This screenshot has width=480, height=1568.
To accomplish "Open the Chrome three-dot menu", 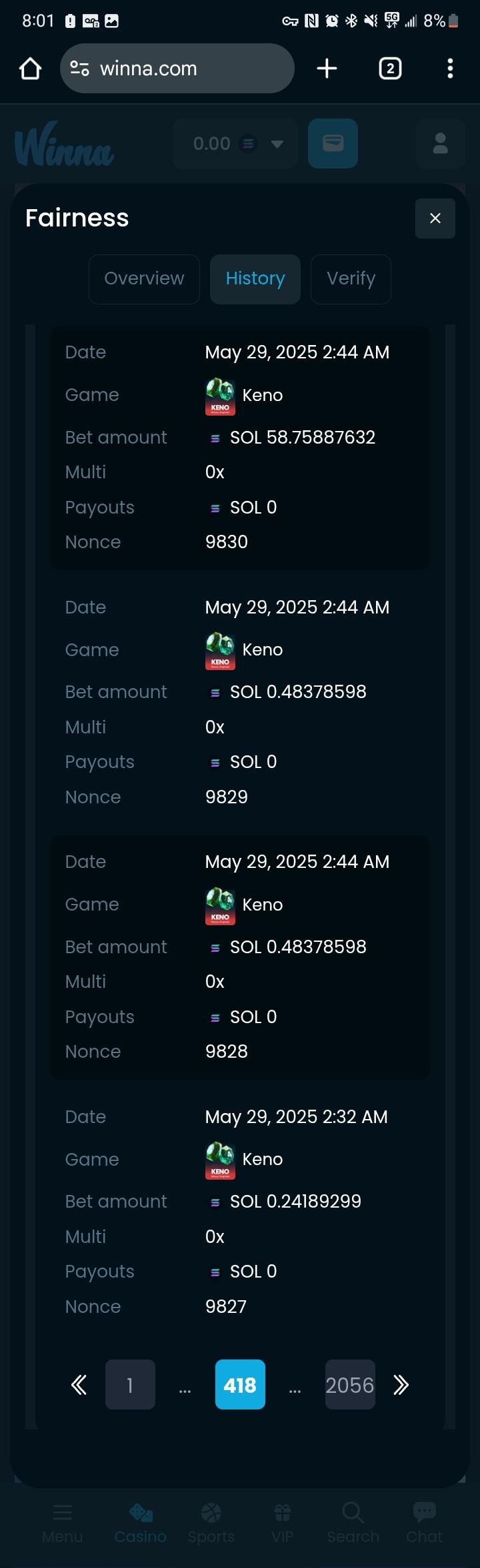I will tap(450, 69).
